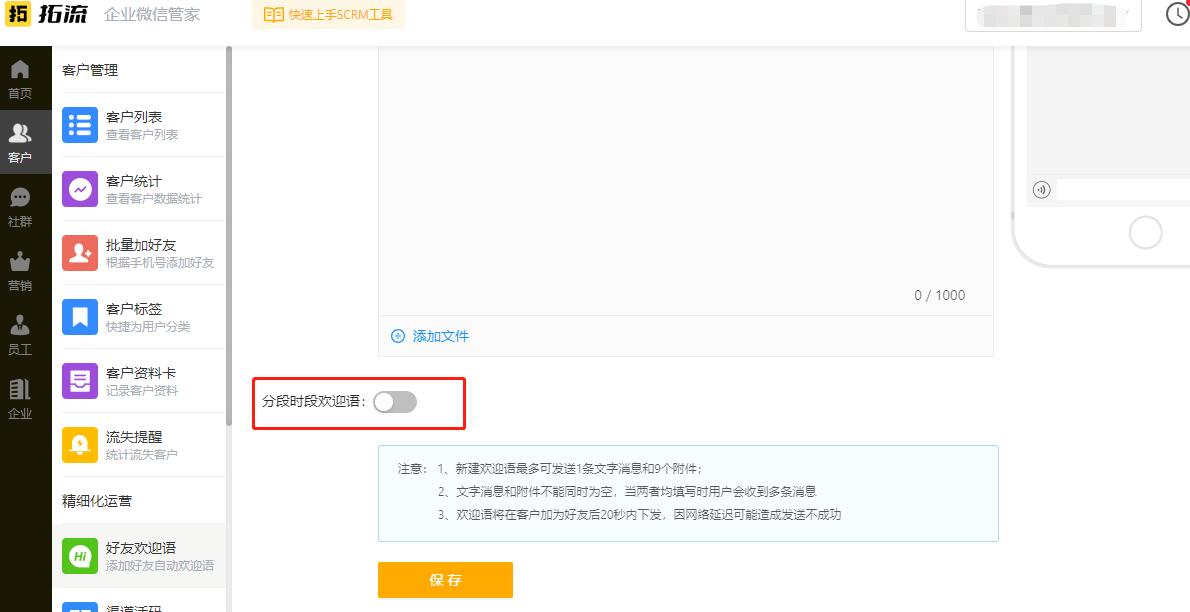
Task: Click the purple 客户统计 chart icon
Action: point(79,188)
